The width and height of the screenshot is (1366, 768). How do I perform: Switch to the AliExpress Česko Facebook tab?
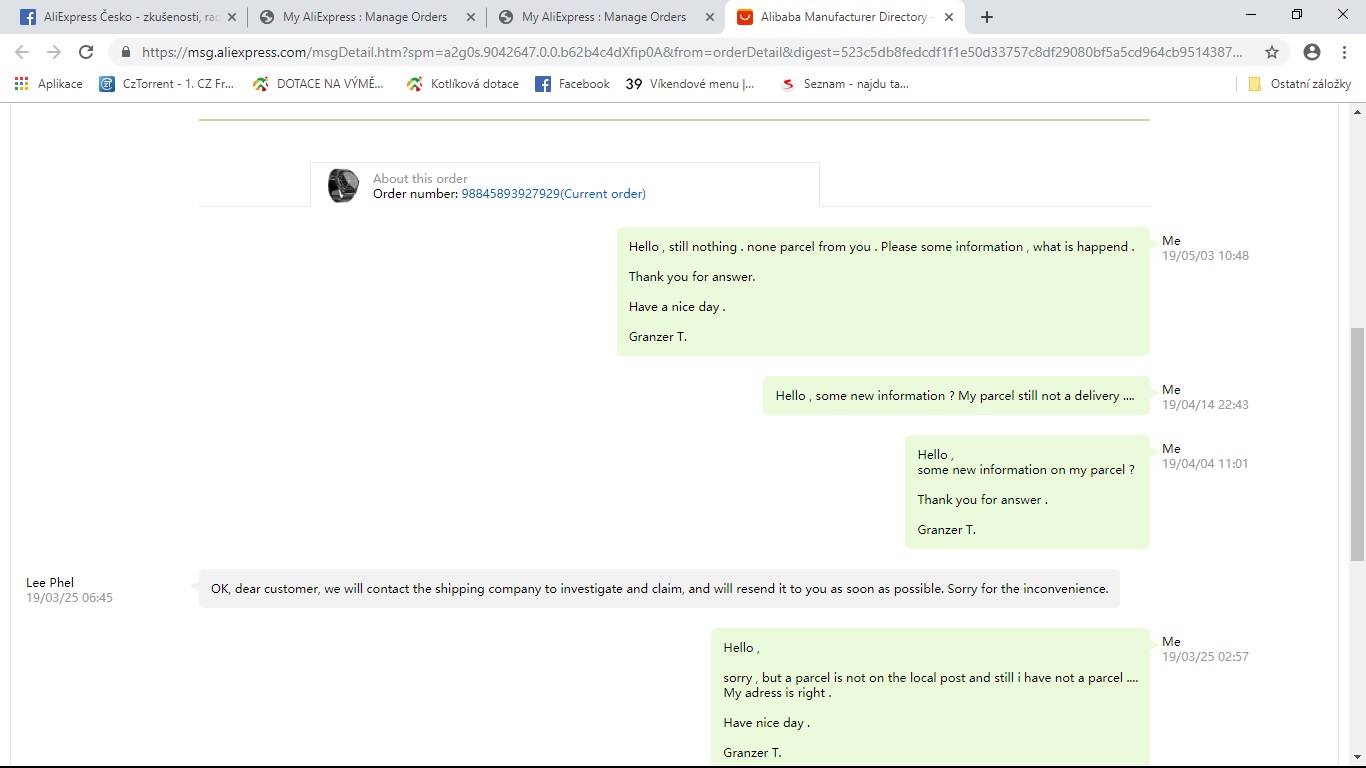[x=120, y=17]
